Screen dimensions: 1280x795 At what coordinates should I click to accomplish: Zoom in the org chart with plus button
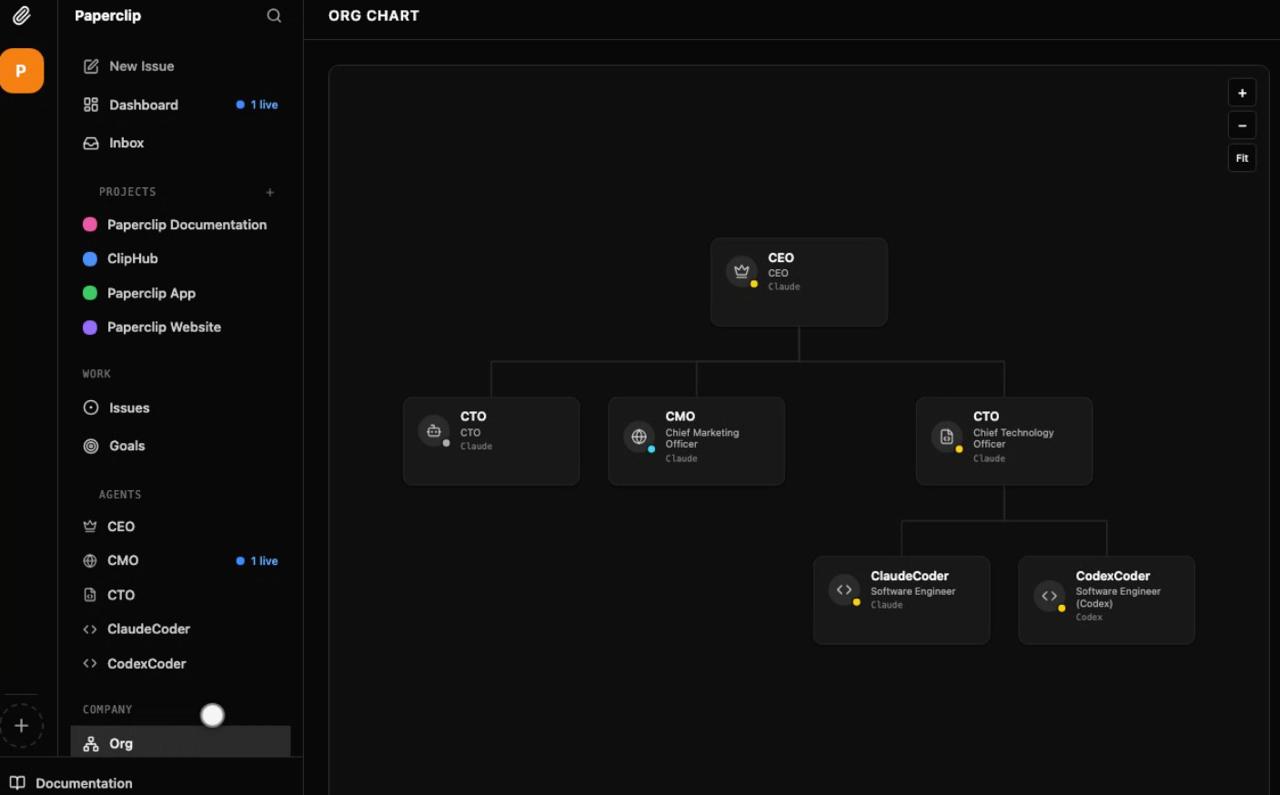tap(1242, 93)
